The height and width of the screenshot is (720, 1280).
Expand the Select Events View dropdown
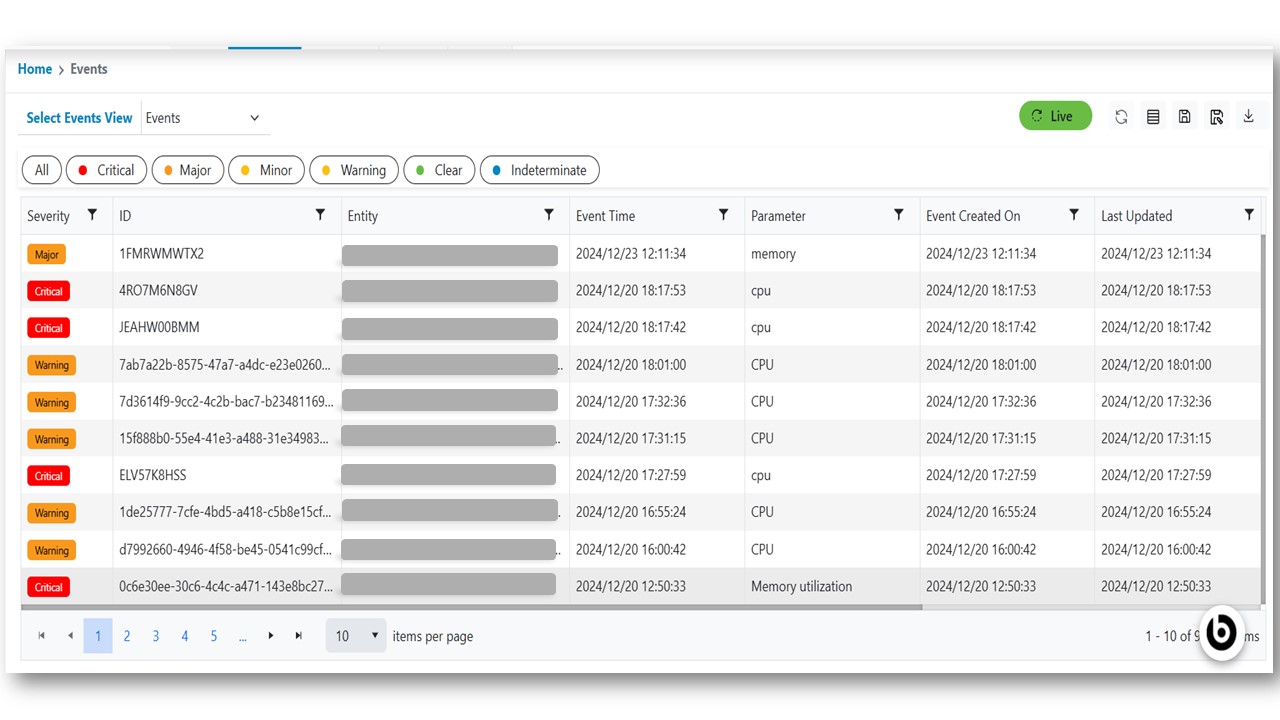click(x=206, y=118)
